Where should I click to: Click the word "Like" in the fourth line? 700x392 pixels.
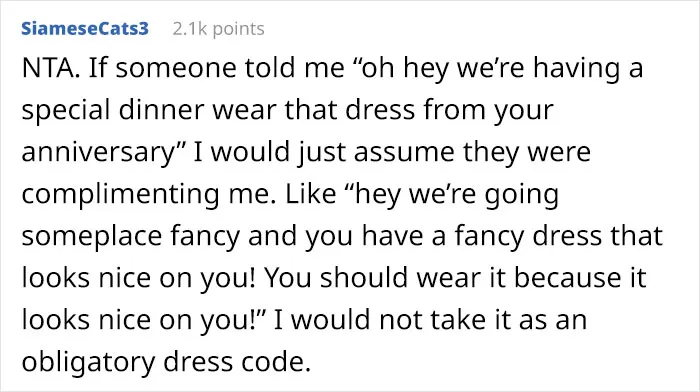[x=311, y=194]
